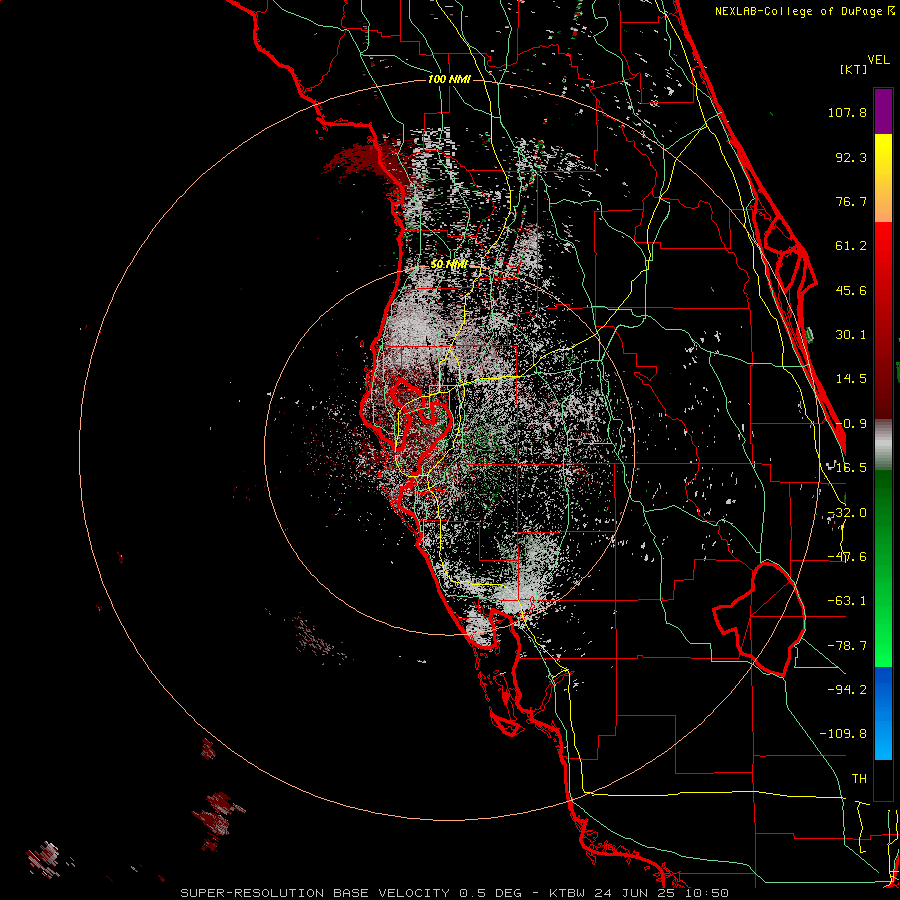Select the -32.0 legend value
This screenshot has width=900, height=900.
[847, 513]
